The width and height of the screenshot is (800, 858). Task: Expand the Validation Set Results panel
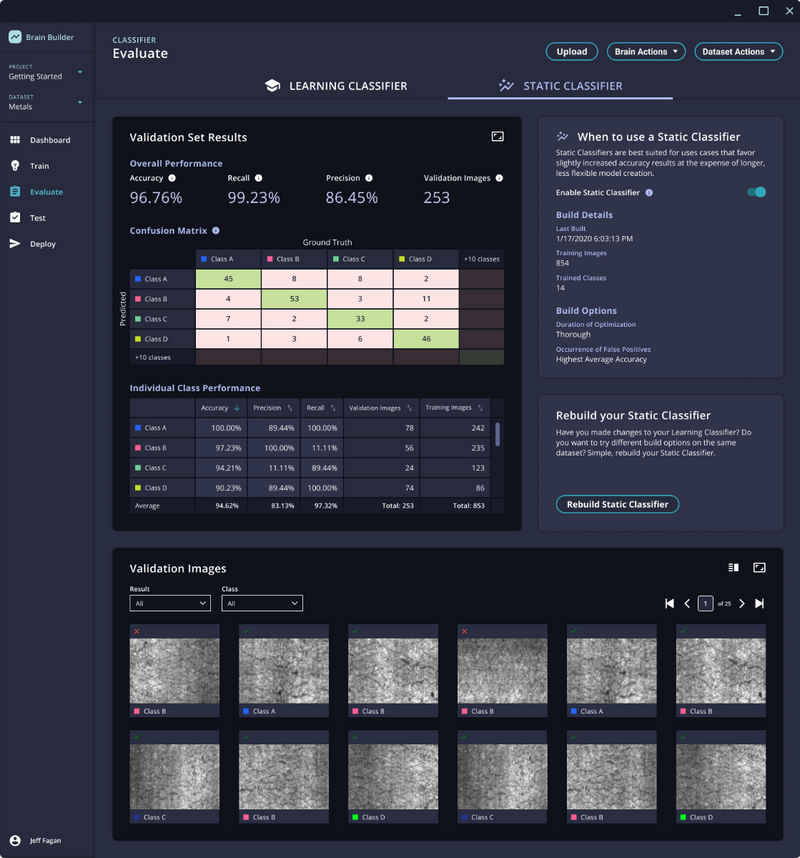(498, 136)
